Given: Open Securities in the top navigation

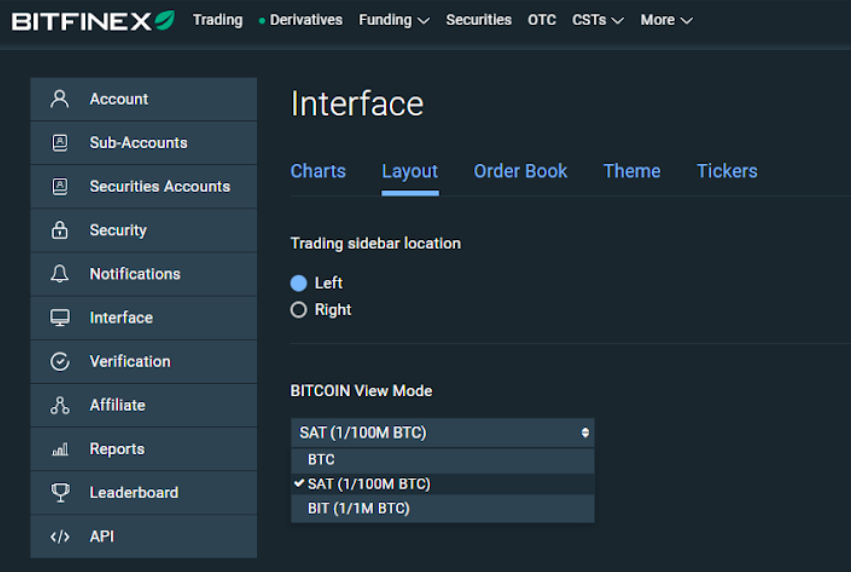Looking at the screenshot, I should (x=479, y=20).
